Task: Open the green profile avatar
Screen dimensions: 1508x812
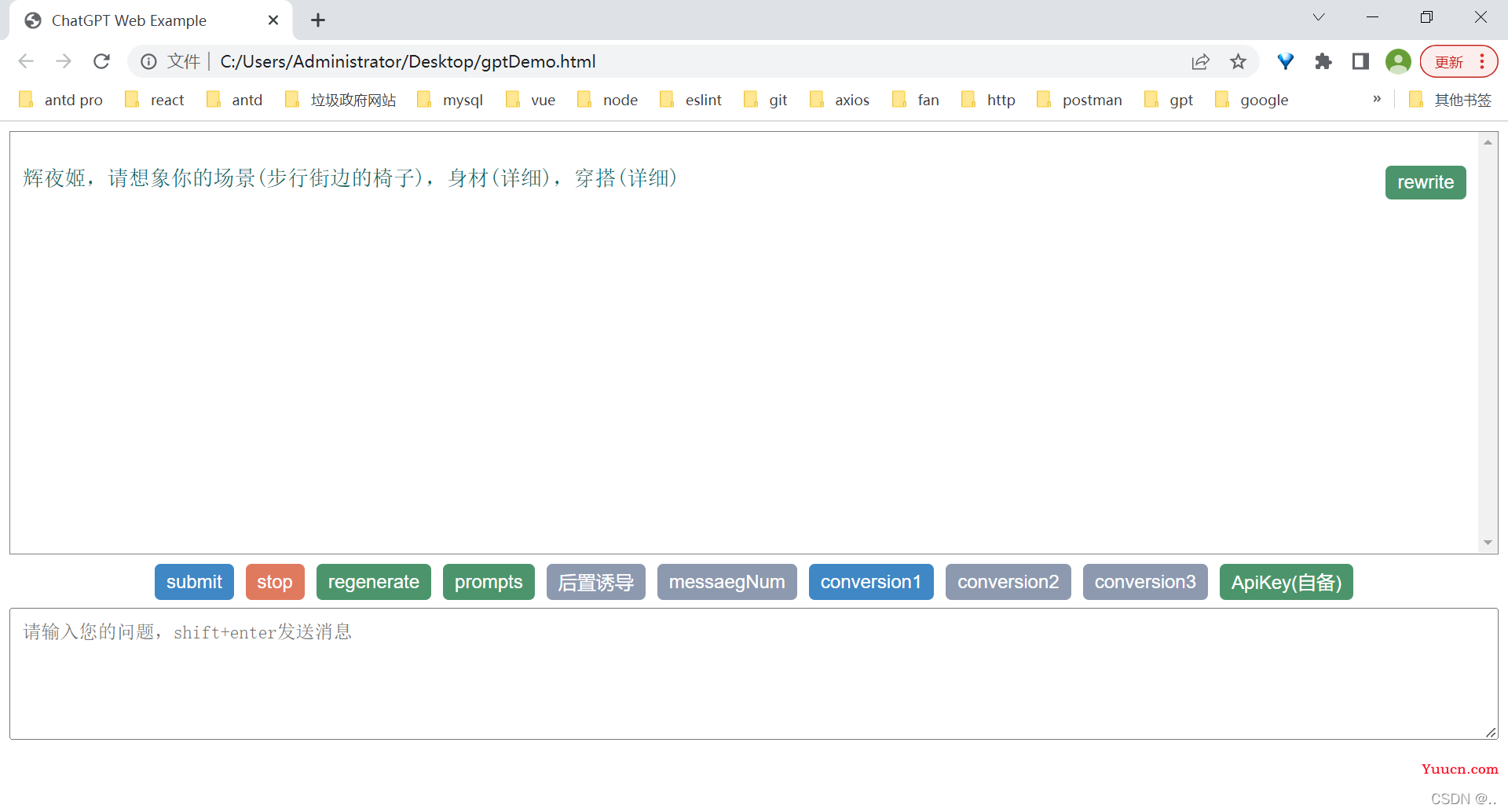Action: 1398,61
